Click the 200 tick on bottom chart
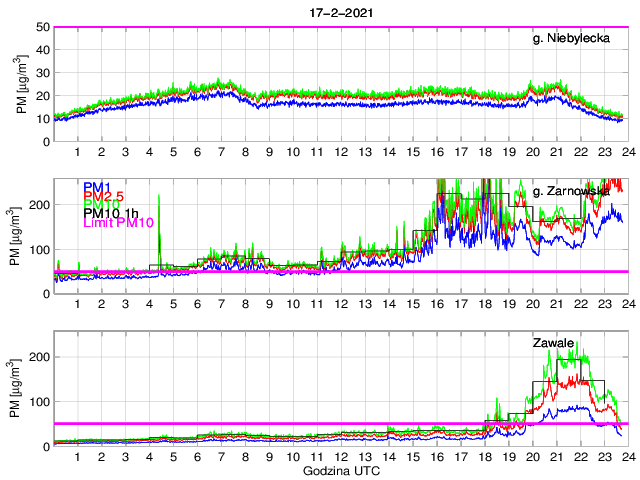The image size is (640, 480). click(39, 356)
